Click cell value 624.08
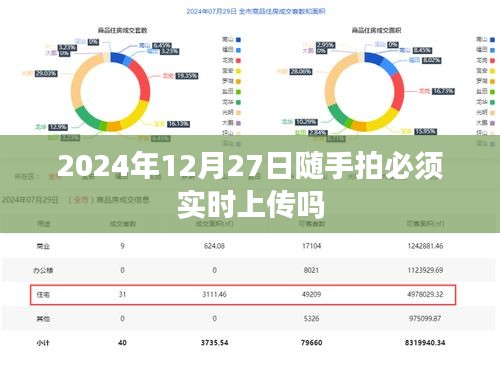The height and width of the screenshot is (368, 500). pyautogui.click(x=214, y=246)
